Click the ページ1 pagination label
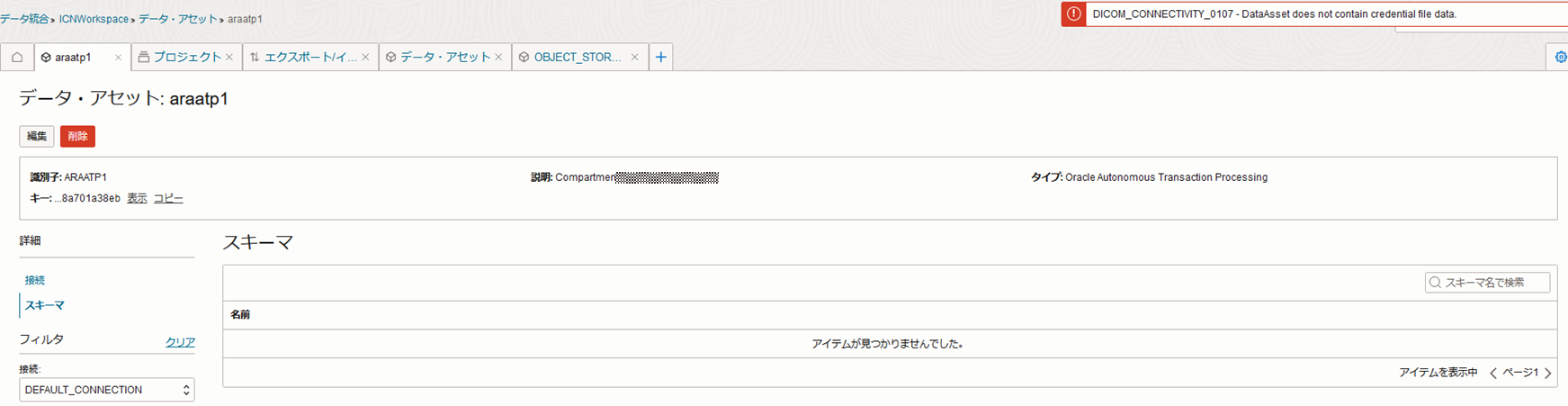 click(x=1520, y=373)
